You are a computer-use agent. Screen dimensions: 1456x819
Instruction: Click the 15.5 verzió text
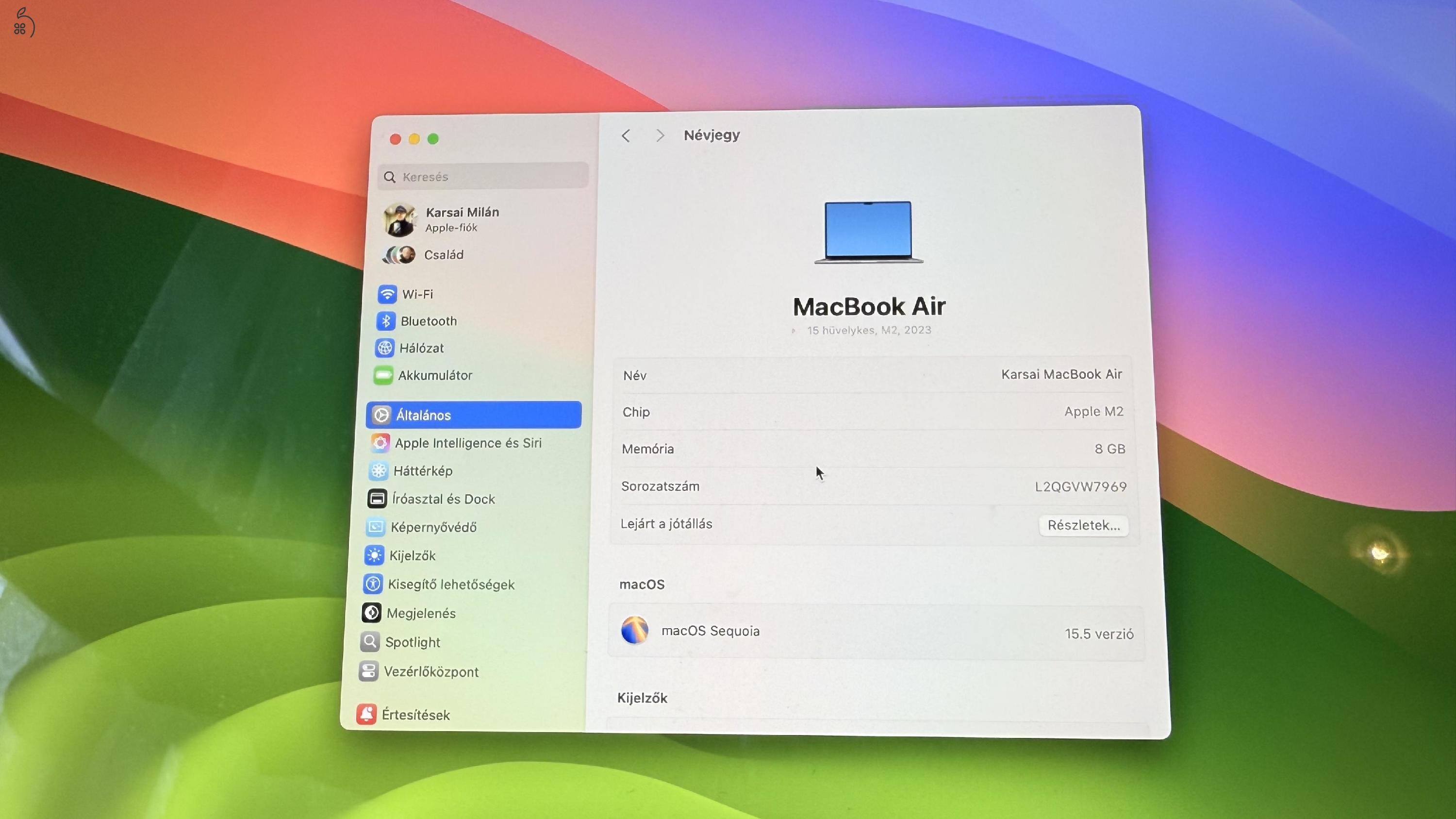(1099, 634)
